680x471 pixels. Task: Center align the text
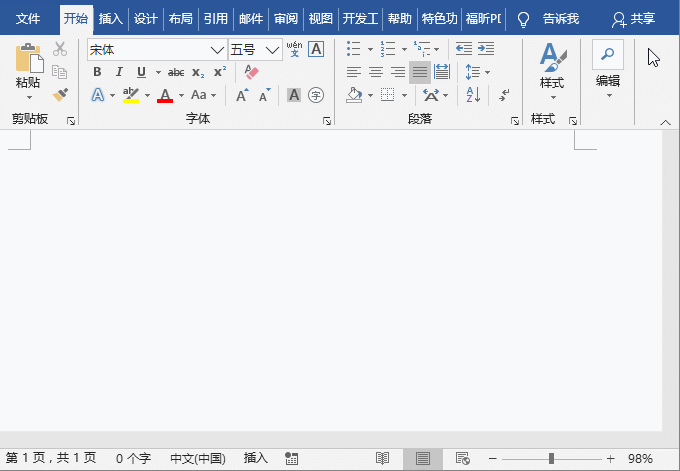(x=376, y=72)
